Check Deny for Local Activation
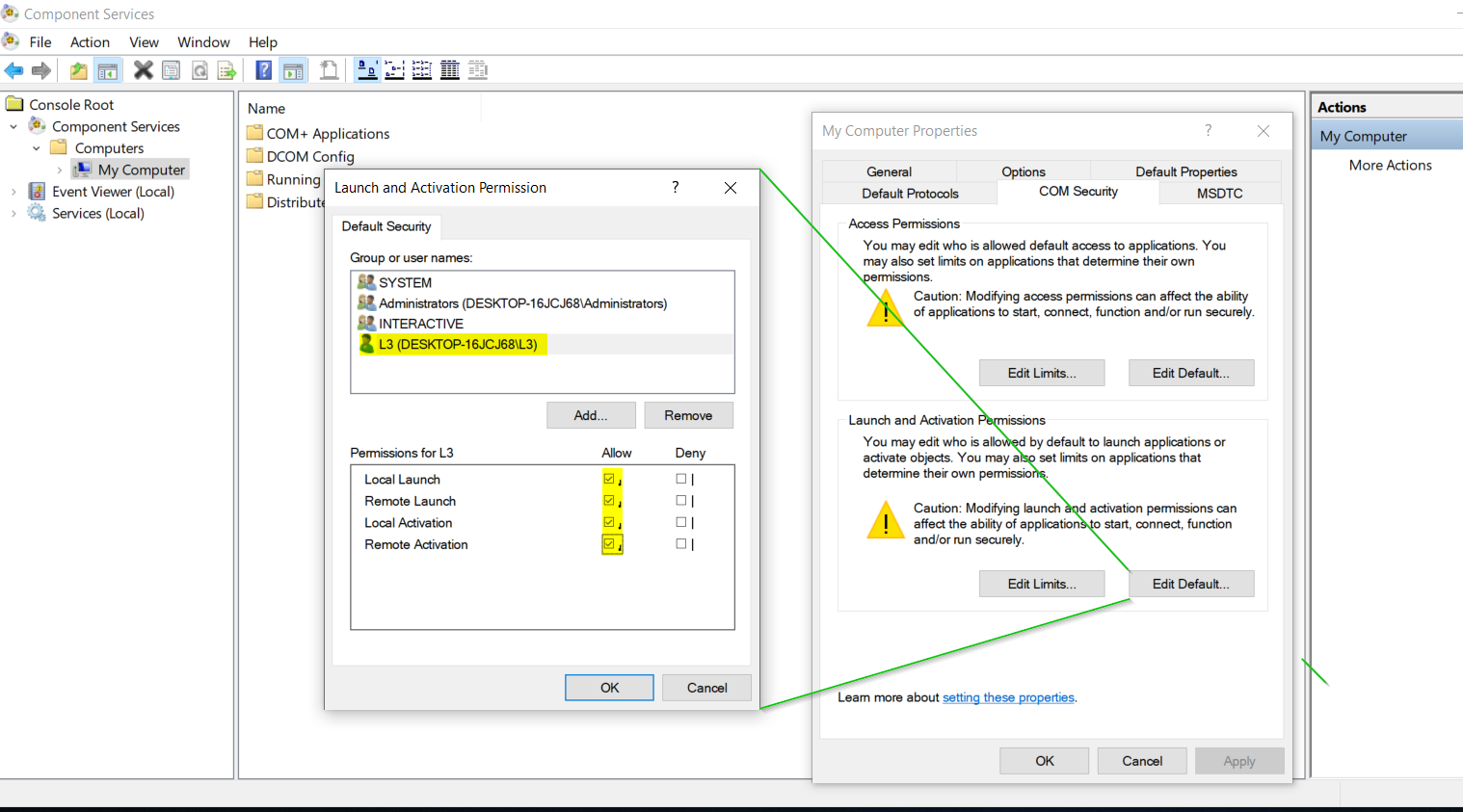 pos(681,522)
